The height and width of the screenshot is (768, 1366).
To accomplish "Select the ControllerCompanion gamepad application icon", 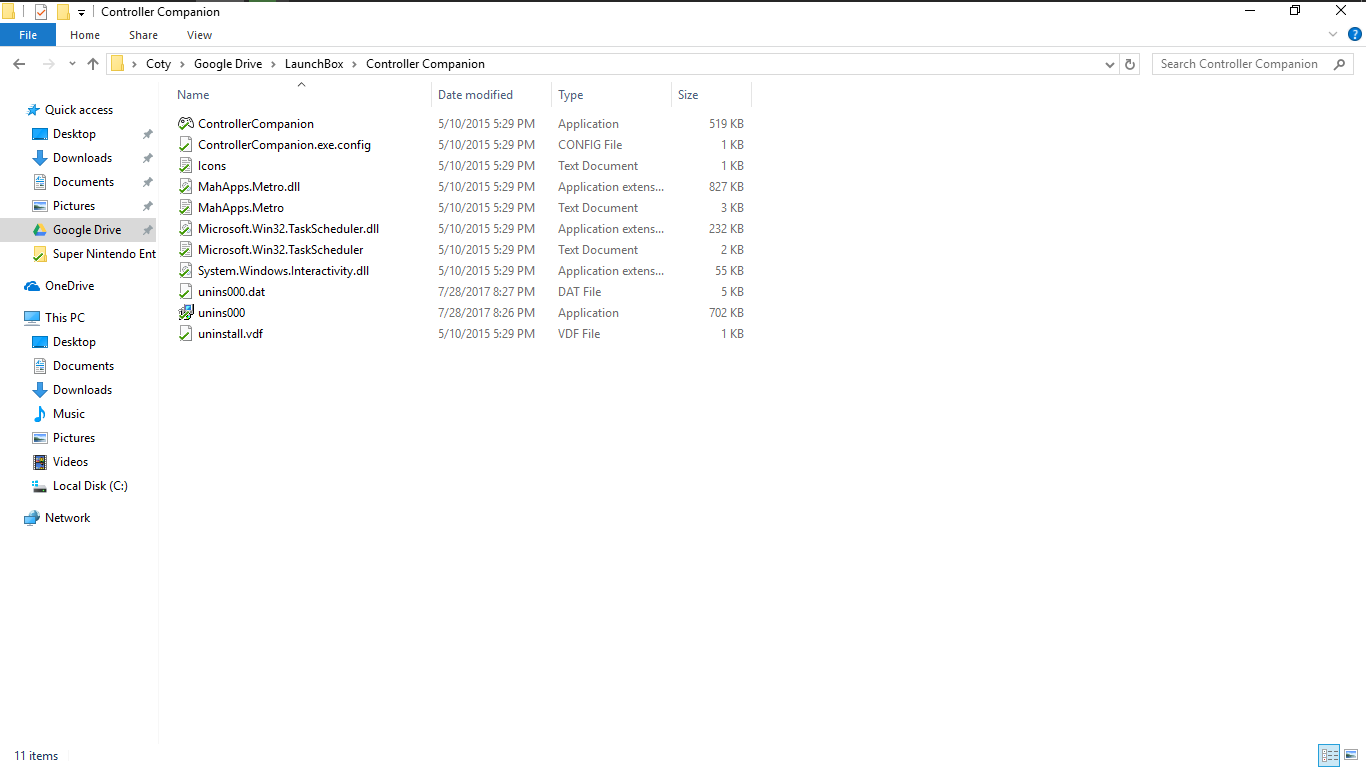I will pos(186,124).
